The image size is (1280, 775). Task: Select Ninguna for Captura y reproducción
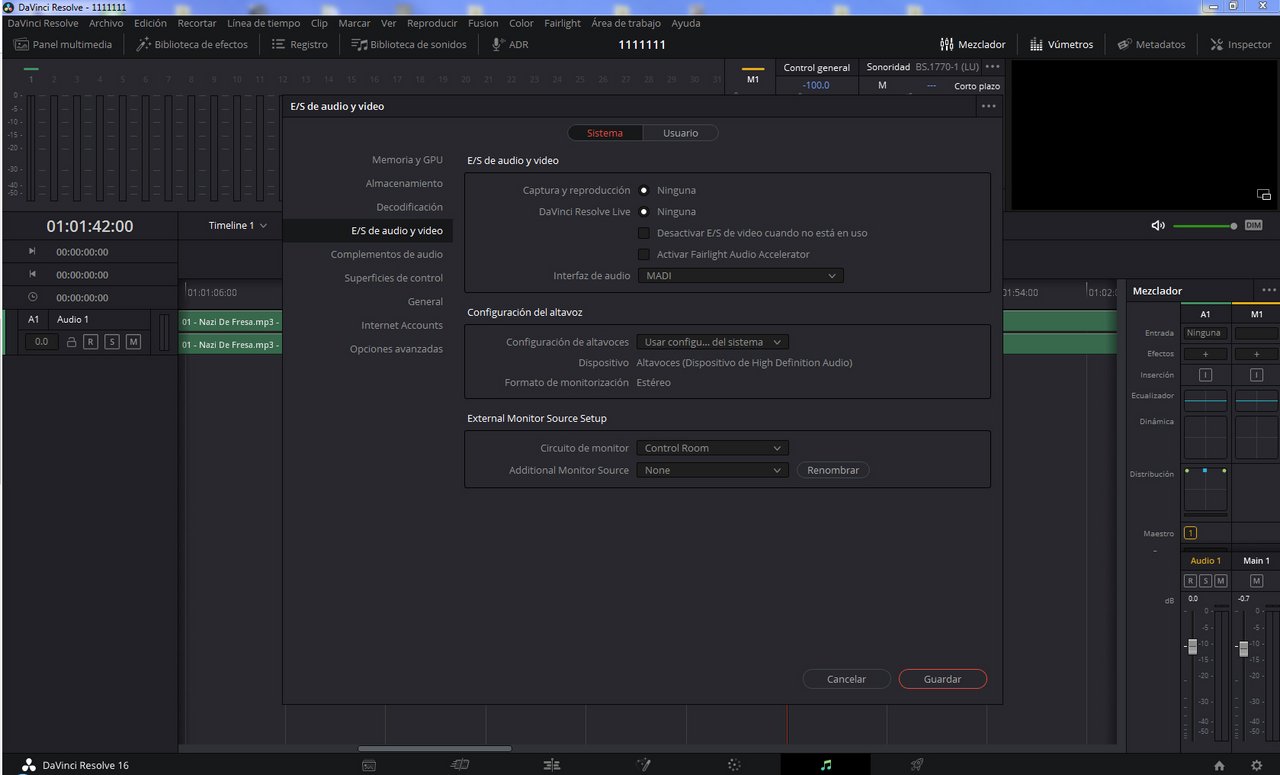pos(643,190)
